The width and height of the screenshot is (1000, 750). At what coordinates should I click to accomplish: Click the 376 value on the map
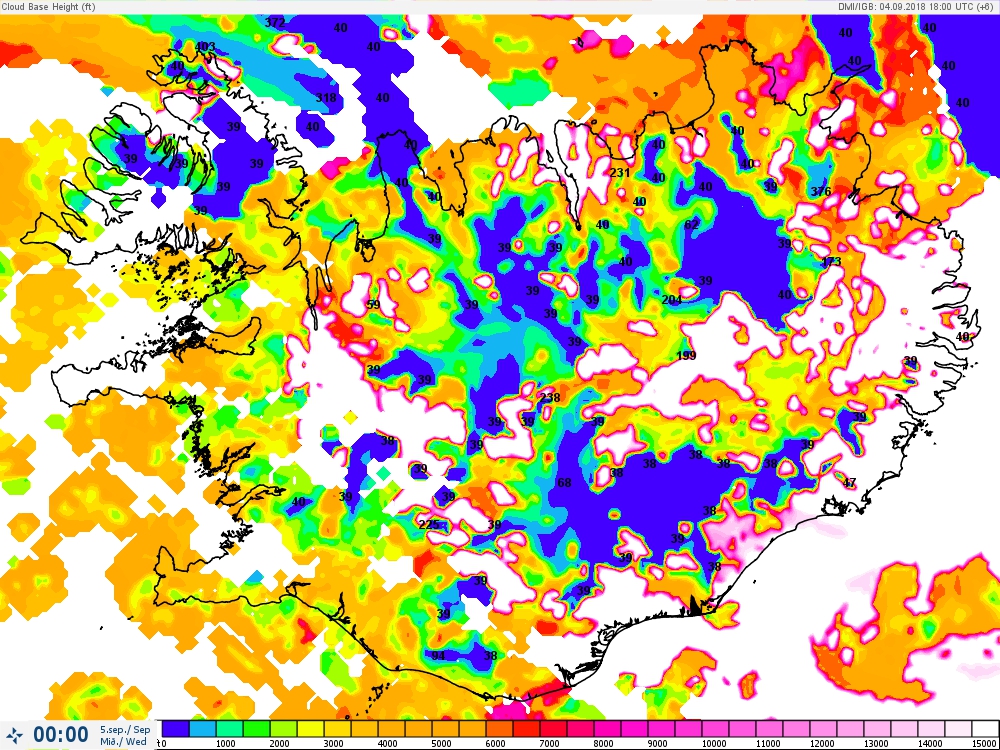click(821, 191)
